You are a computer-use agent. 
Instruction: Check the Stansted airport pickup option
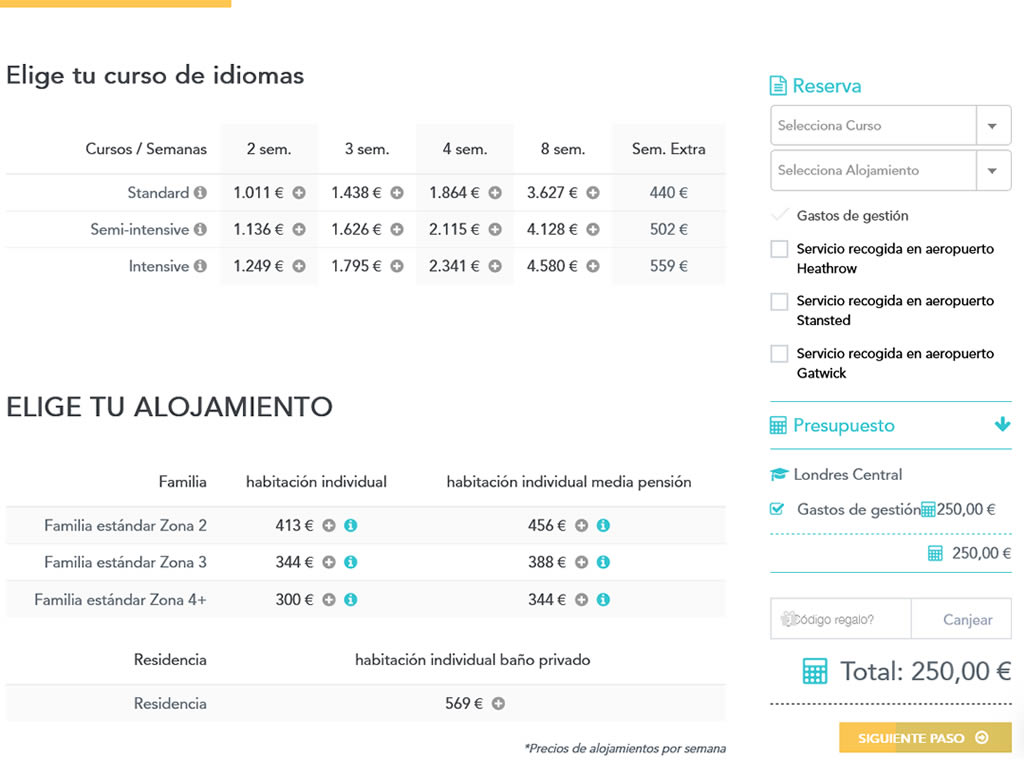[779, 301]
